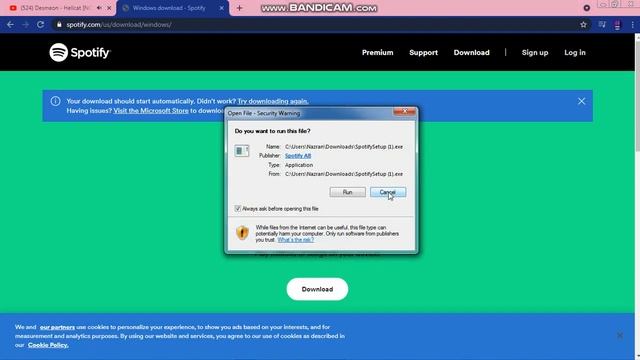Click the info icon in blue banner
This screenshot has height=360, width=640.
[x=56, y=101]
